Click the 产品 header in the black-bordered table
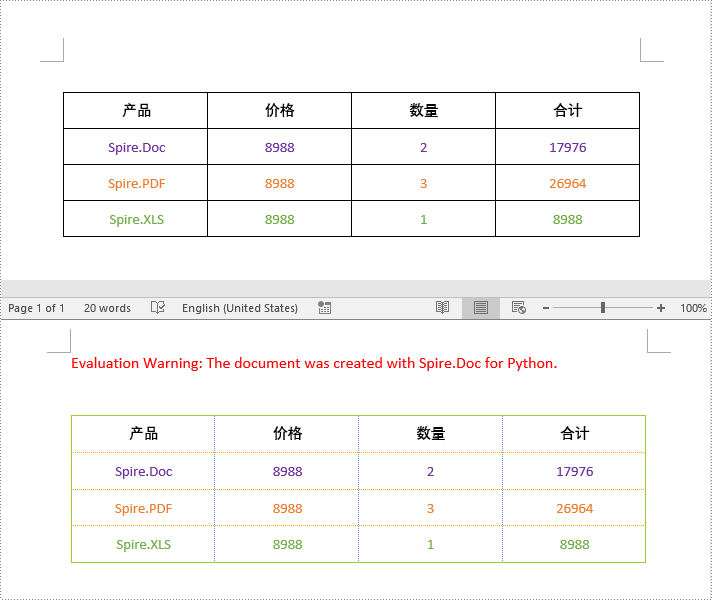The width and height of the screenshot is (712, 600). [136, 110]
